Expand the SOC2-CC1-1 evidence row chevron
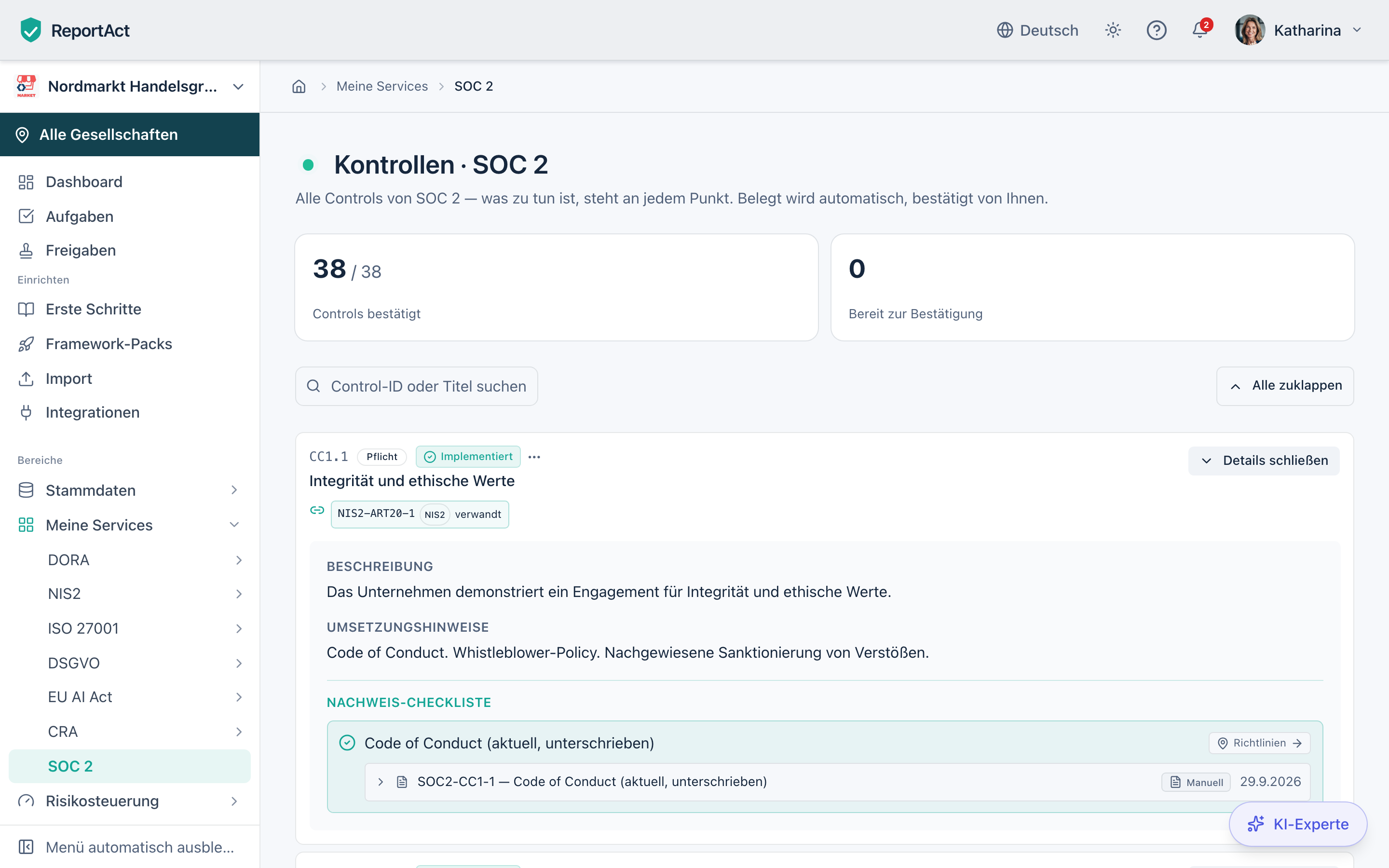The width and height of the screenshot is (1389, 868). (381, 782)
